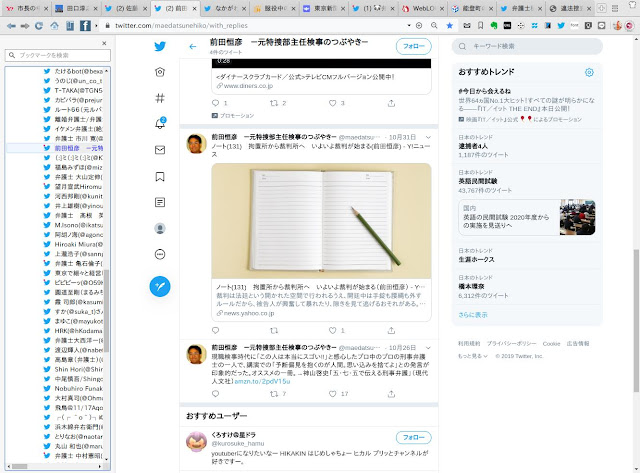Click the bookmark star in address bar
640x473 pixels.
tap(449, 26)
